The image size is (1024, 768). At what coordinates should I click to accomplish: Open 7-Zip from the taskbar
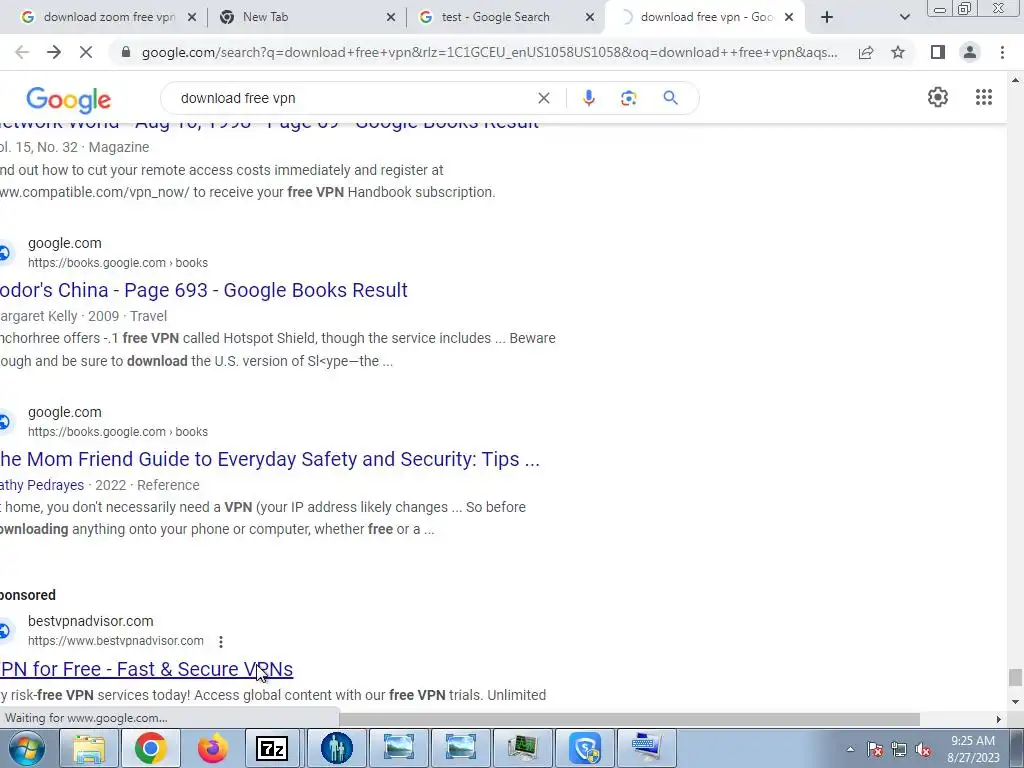point(273,748)
